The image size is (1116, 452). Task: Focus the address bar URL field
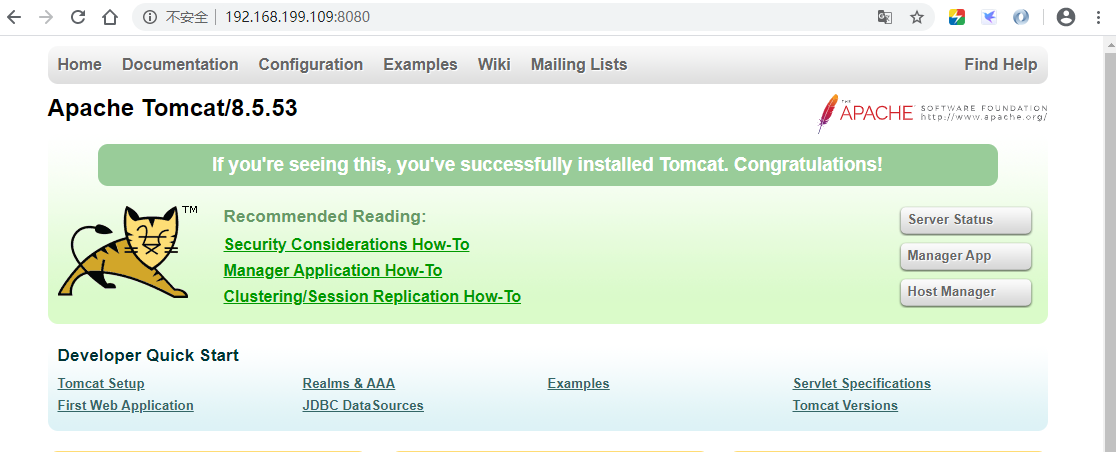500,17
